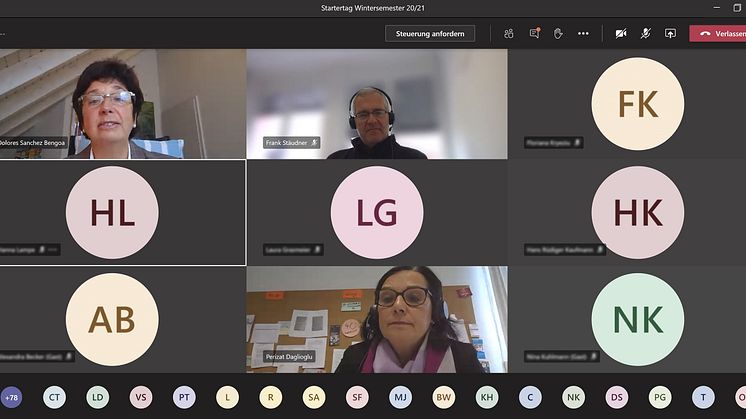Select the NK avatar tile of Nina Kuhlmann
This screenshot has height=419, width=746.
pos(637,319)
